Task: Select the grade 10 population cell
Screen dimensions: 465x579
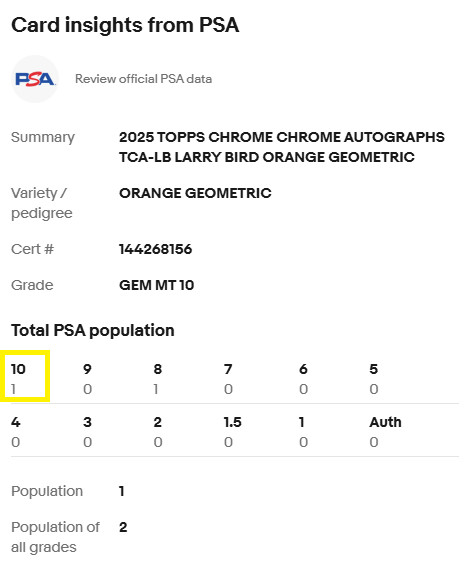Action: point(25,376)
